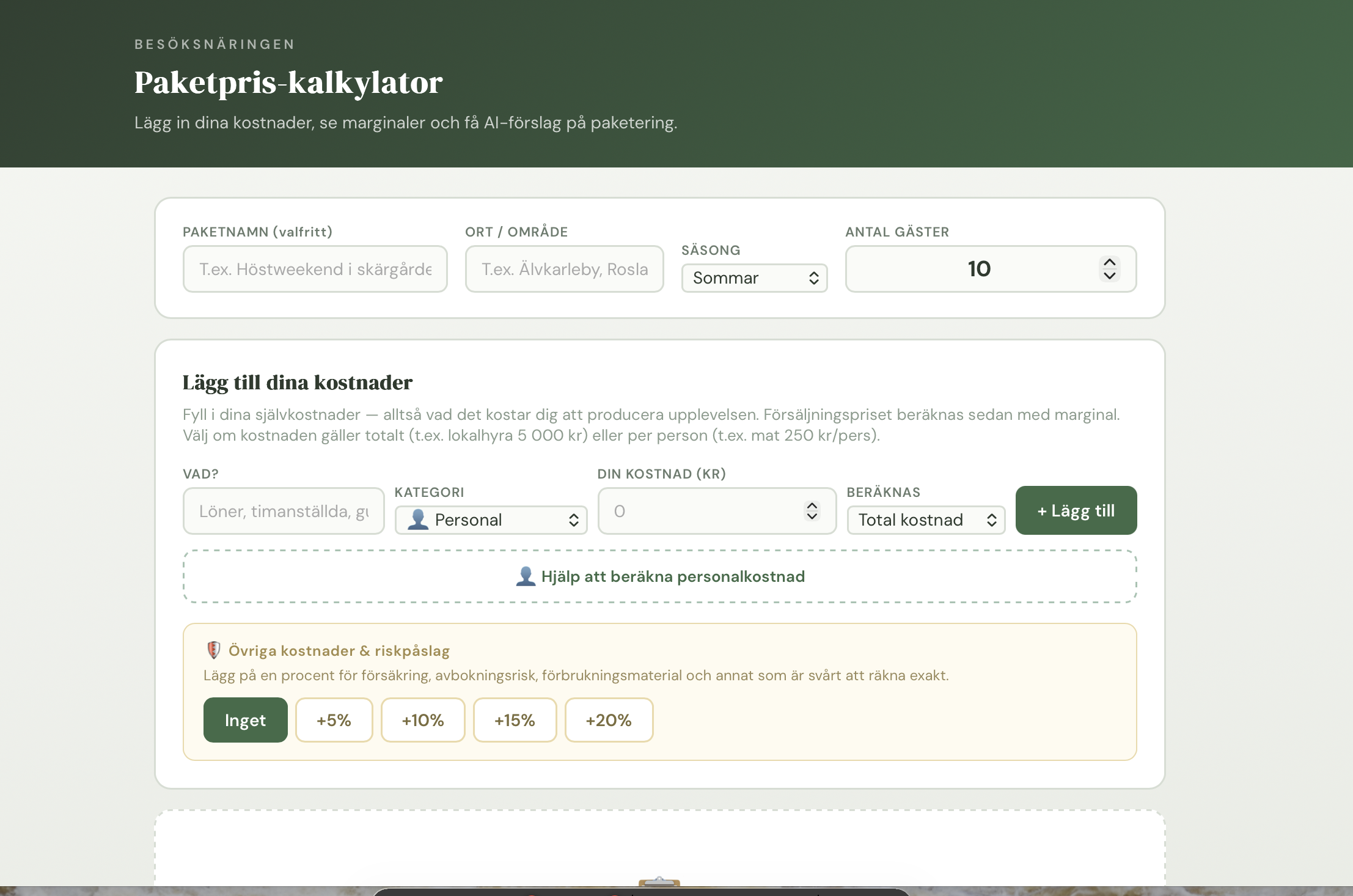Click the Vad? cost description field
Image resolution: width=1353 pixels, height=896 pixels.
coord(283,510)
